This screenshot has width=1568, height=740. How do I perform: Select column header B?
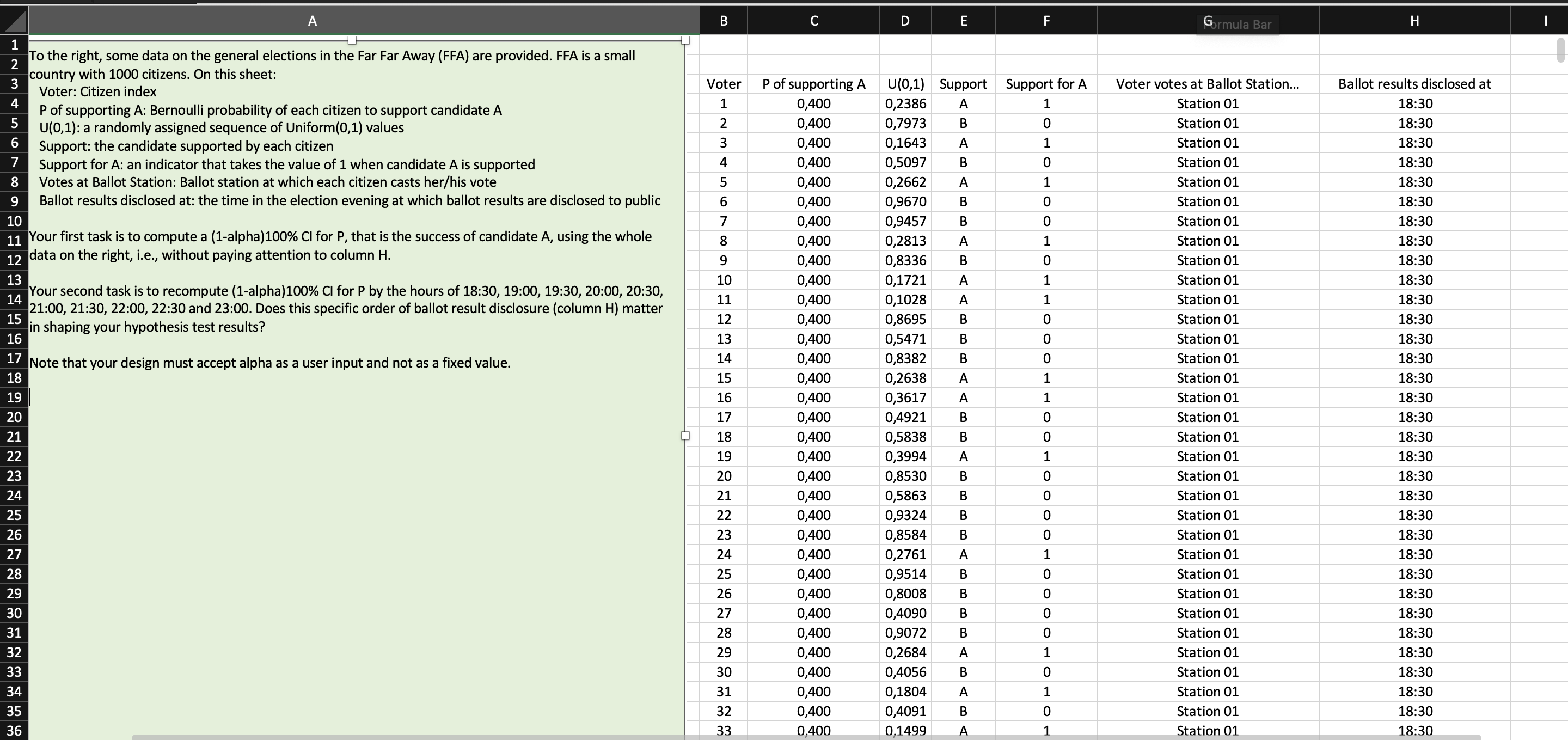[723, 20]
